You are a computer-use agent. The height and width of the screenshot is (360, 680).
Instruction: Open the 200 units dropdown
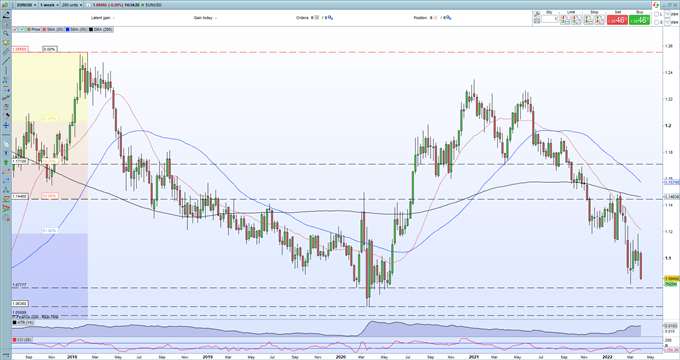[72, 5]
